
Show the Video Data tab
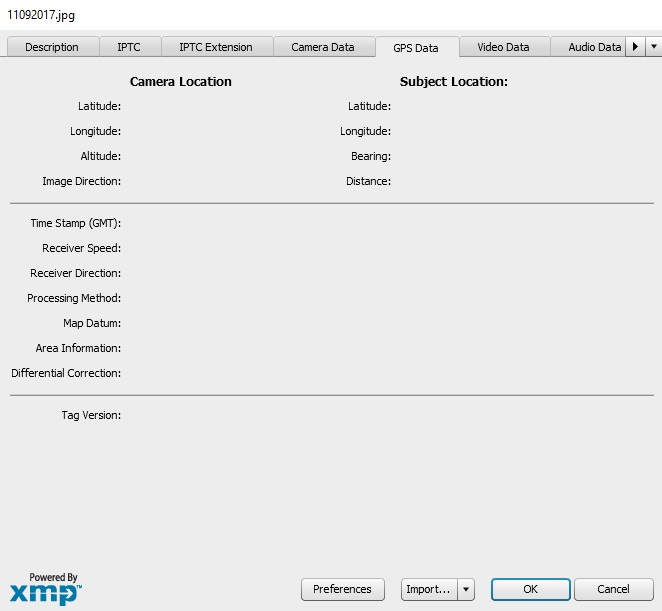click(x=503, y=47)
